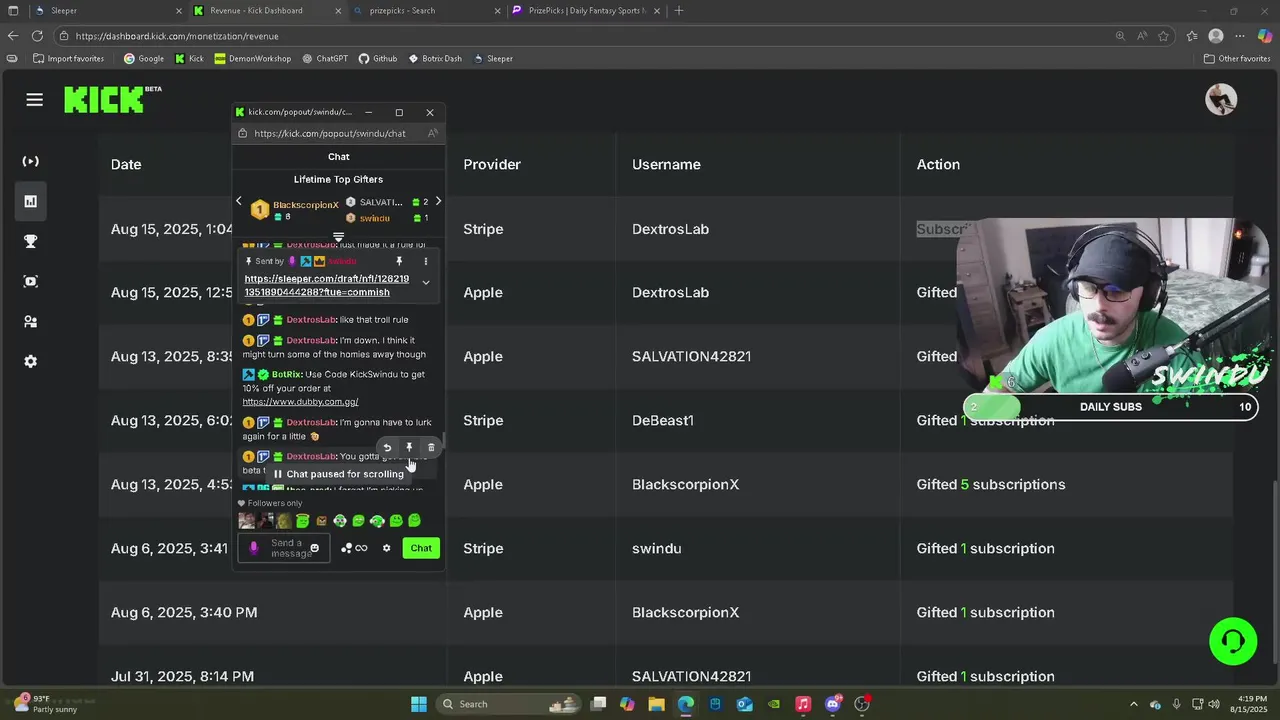
Task: Open the weather widget on taskbar
Action: pyautogui.click(x=46, y=704)
